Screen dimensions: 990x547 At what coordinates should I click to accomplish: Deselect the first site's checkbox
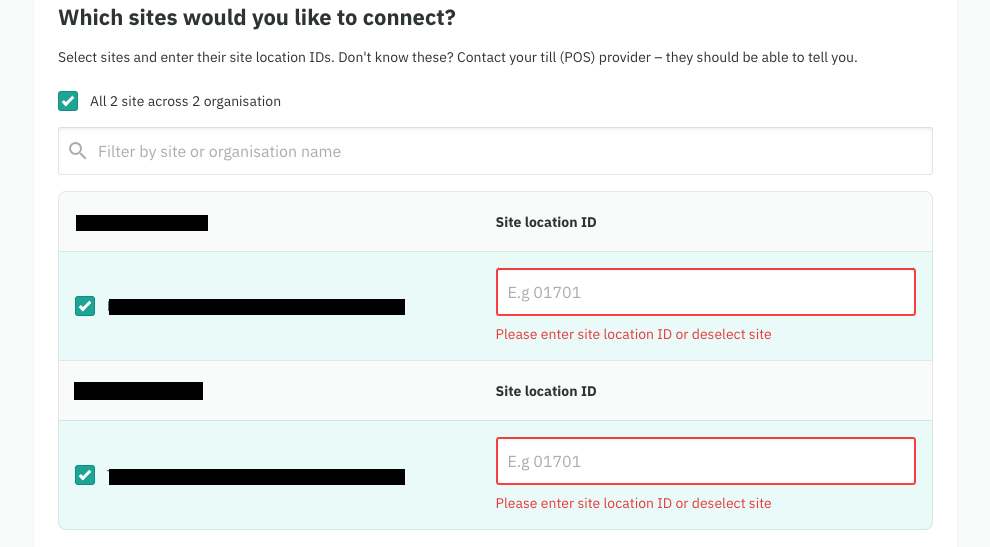coord(85,306)
